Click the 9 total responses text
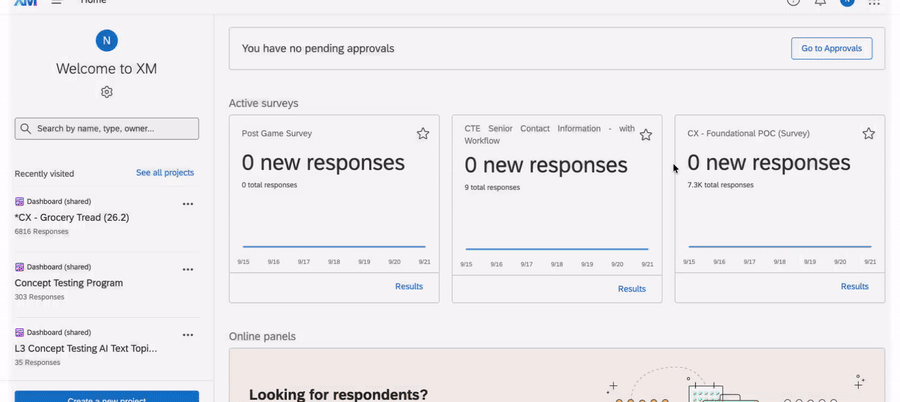This screenshot has width=900, height=402. click(492, 187)
